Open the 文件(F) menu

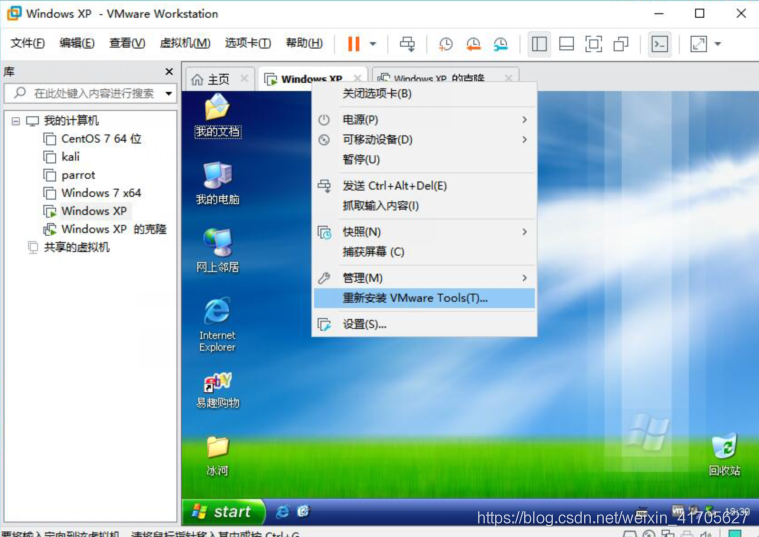click(x=28, y=43)
